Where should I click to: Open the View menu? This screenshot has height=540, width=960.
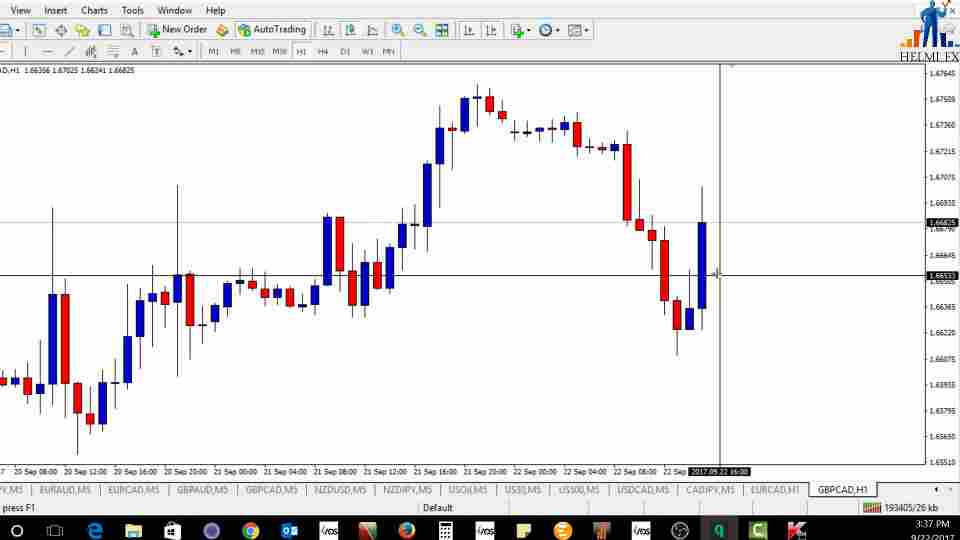tap(20, 10)
